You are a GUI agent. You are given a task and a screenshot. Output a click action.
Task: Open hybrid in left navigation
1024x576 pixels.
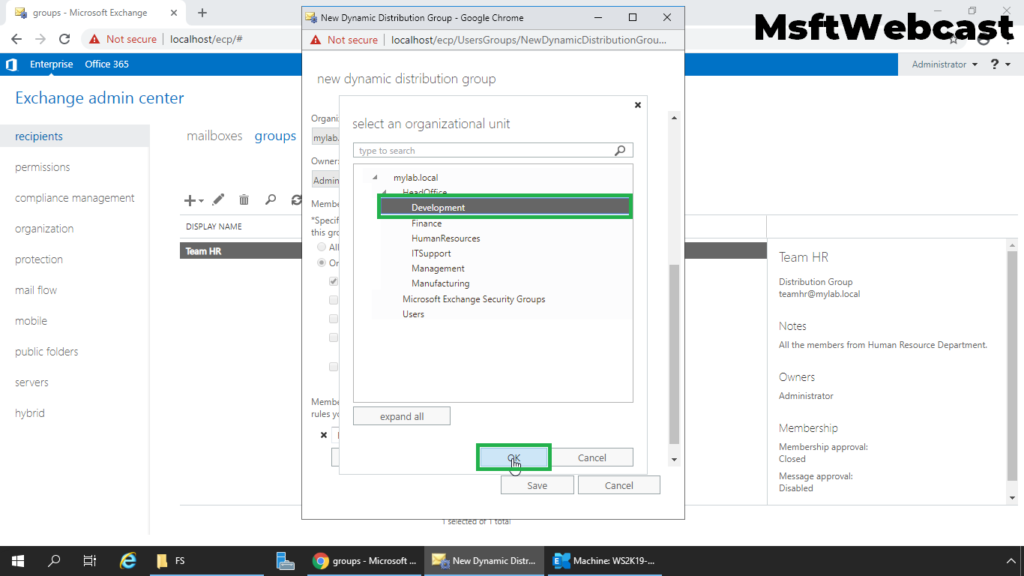coord(30,413)
